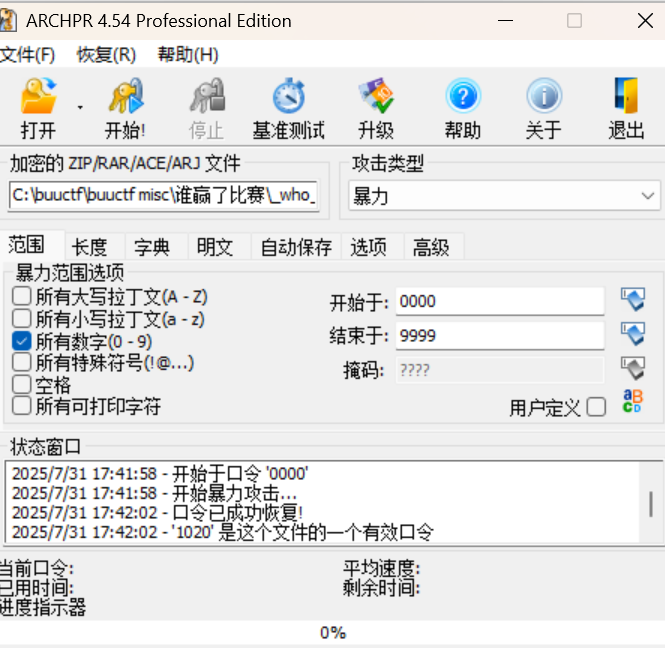The height and width of the screenshot is (648, 665).
Task: Click the 开始于 field containing 0000
Action: 500,301
